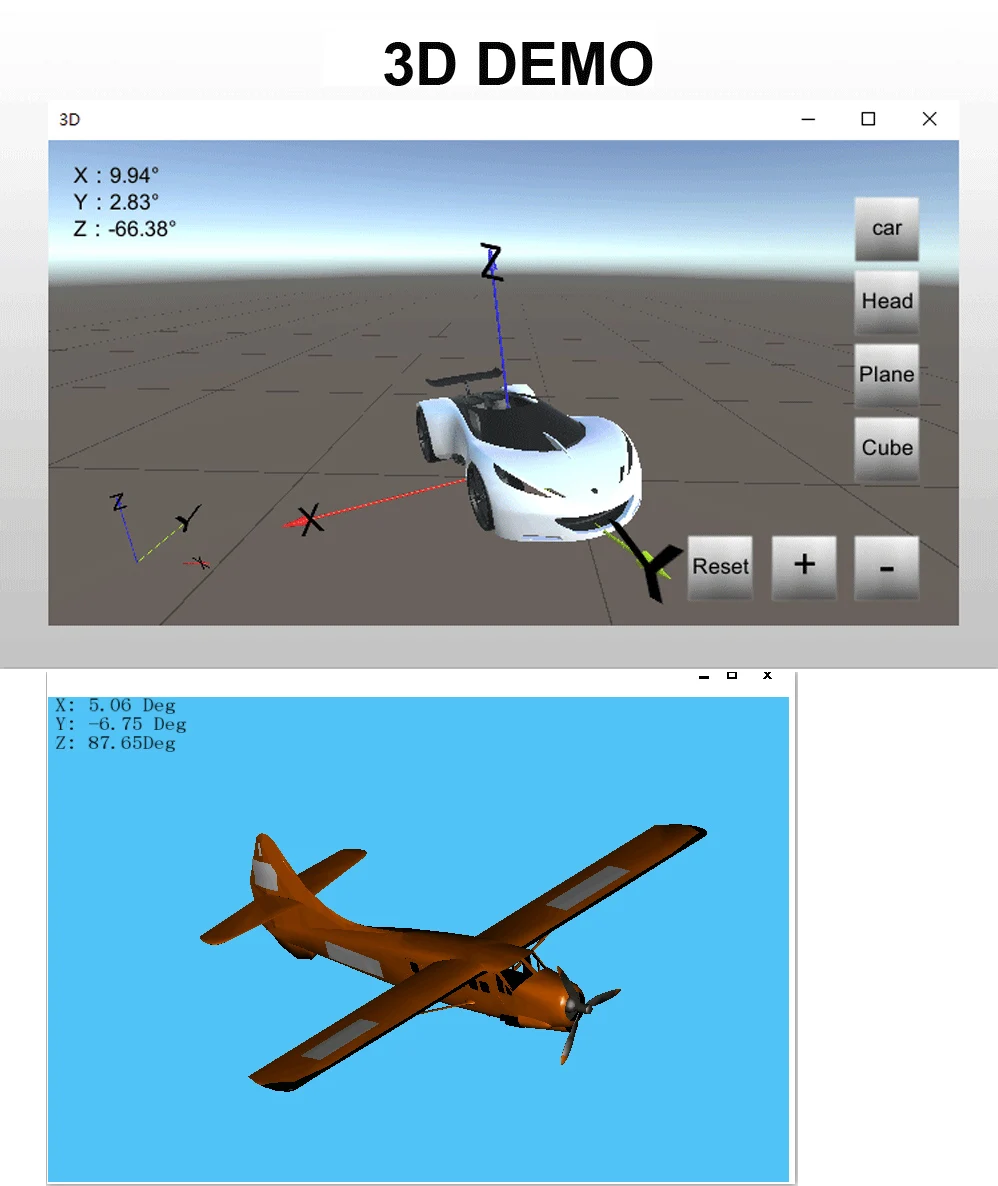Zoom in with the plus button
Image resolution: width=998 pixels, height=1186 pixels.
tap(804, 567)
